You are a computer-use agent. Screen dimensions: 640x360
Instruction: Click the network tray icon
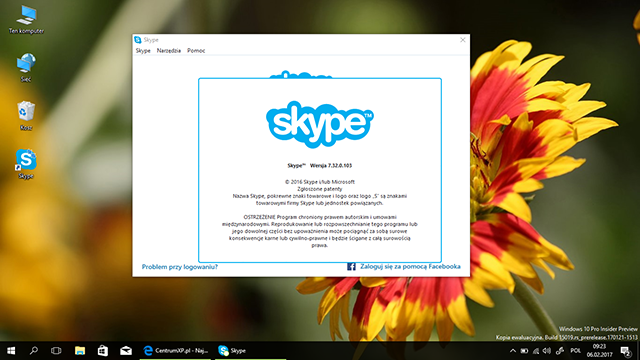pyautogui.click(x=536, y=351)
